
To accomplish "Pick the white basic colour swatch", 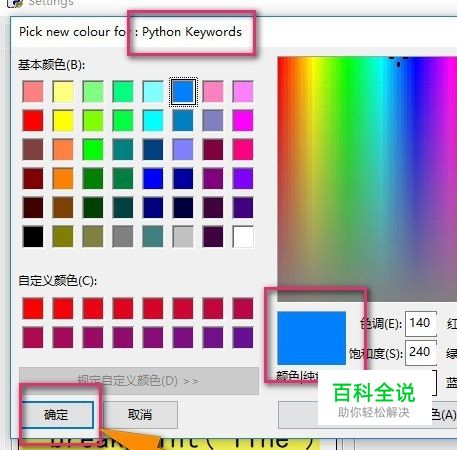I will pos(243,236).
